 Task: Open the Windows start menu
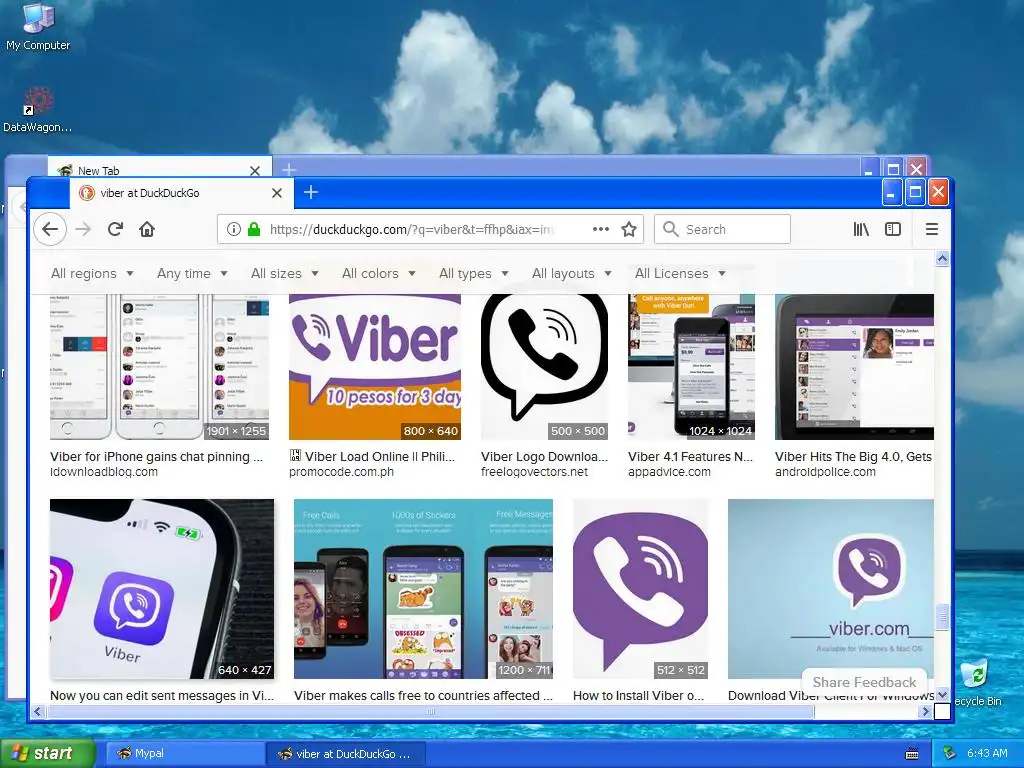pos(47,753)
